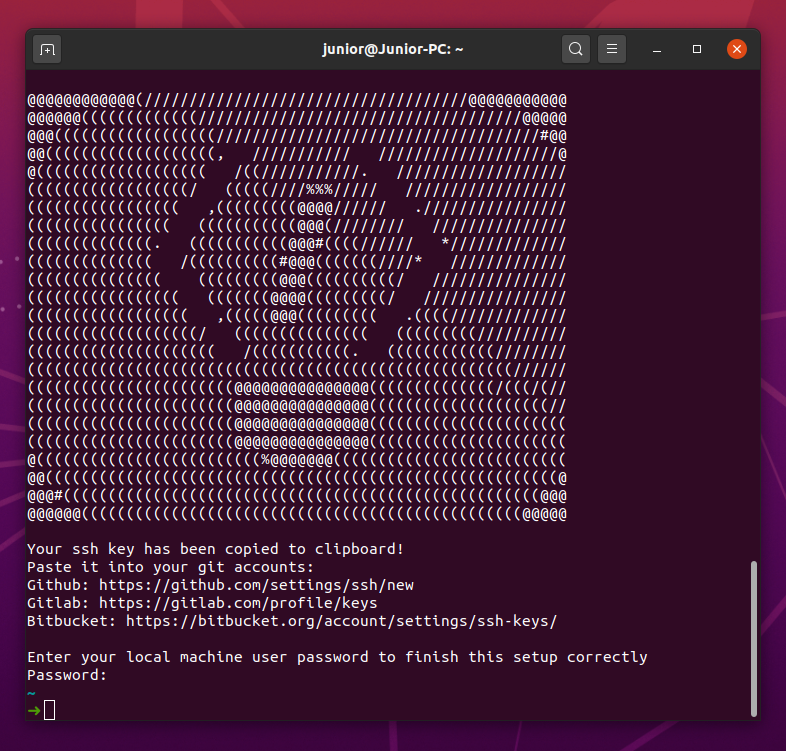Click the terminal vertical scrollbar

pos(753,639)
